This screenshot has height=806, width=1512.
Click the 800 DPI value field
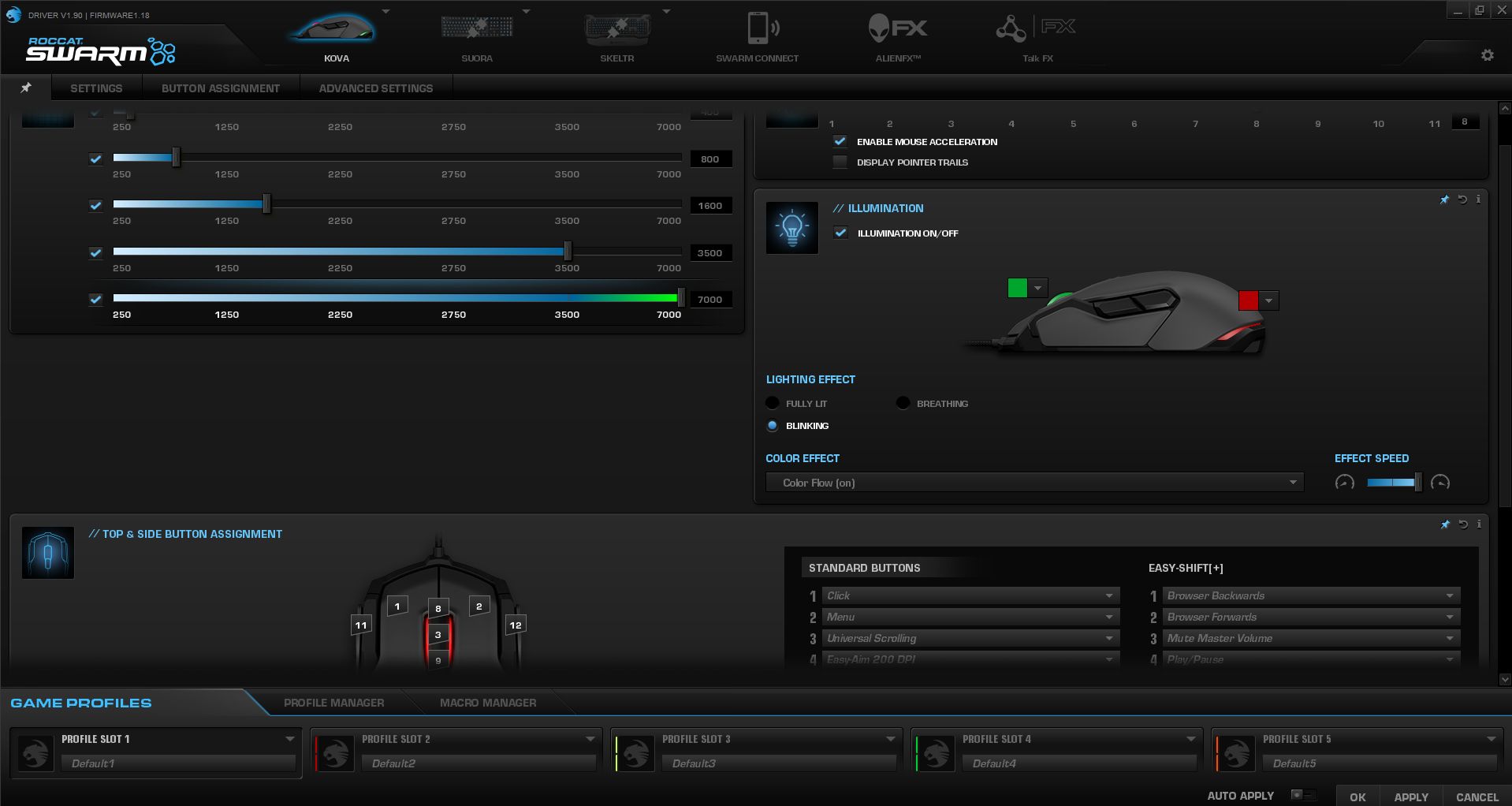710,159
